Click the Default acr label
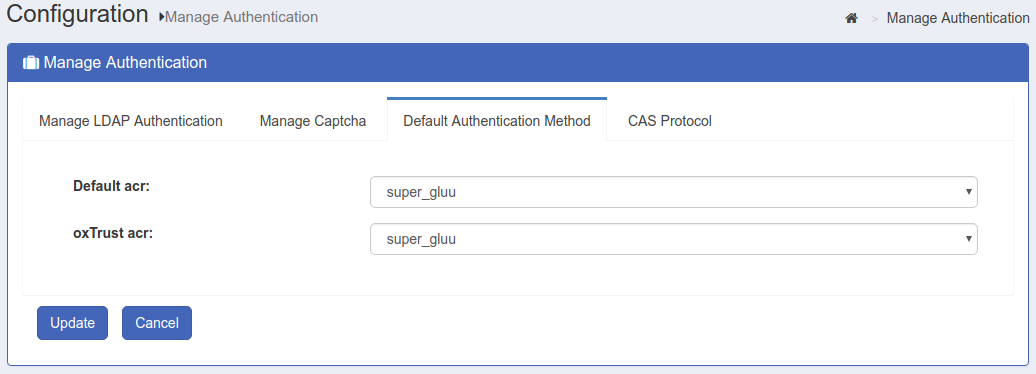The width and height of the screenshot is (1036, 374). 112,186
